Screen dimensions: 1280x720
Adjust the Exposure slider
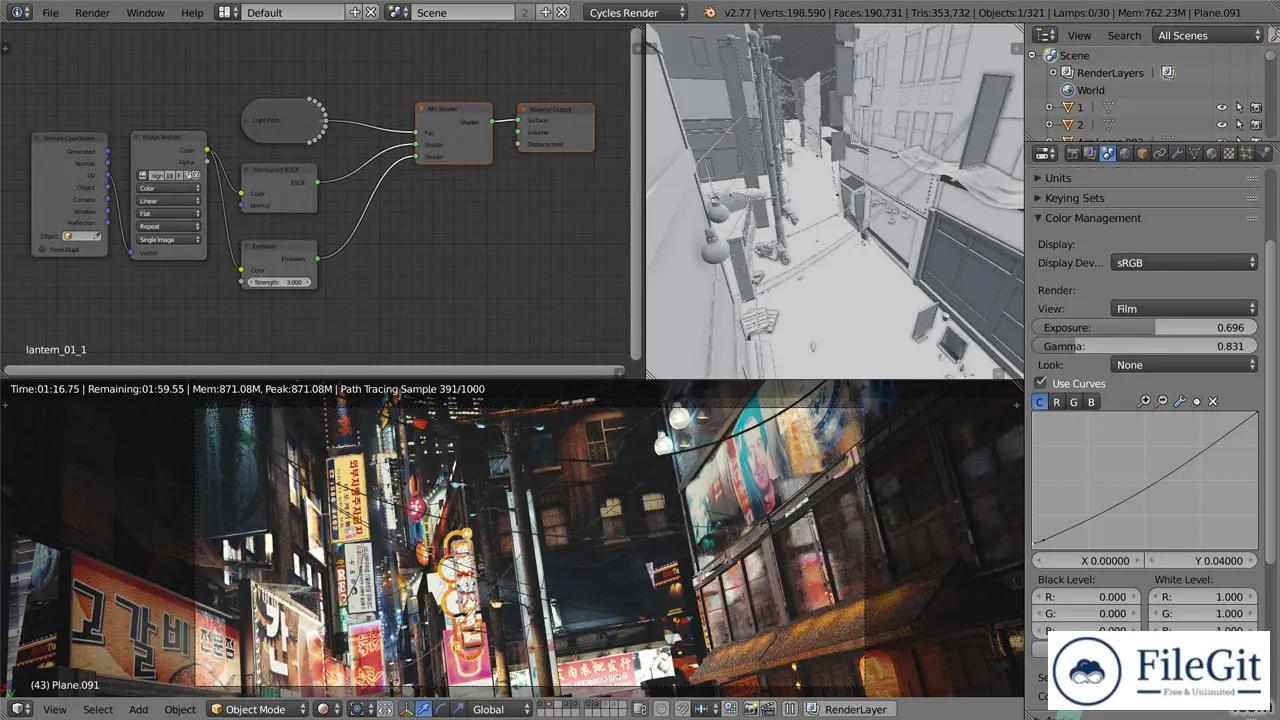pyautogui.click(x=1145, y=328)
